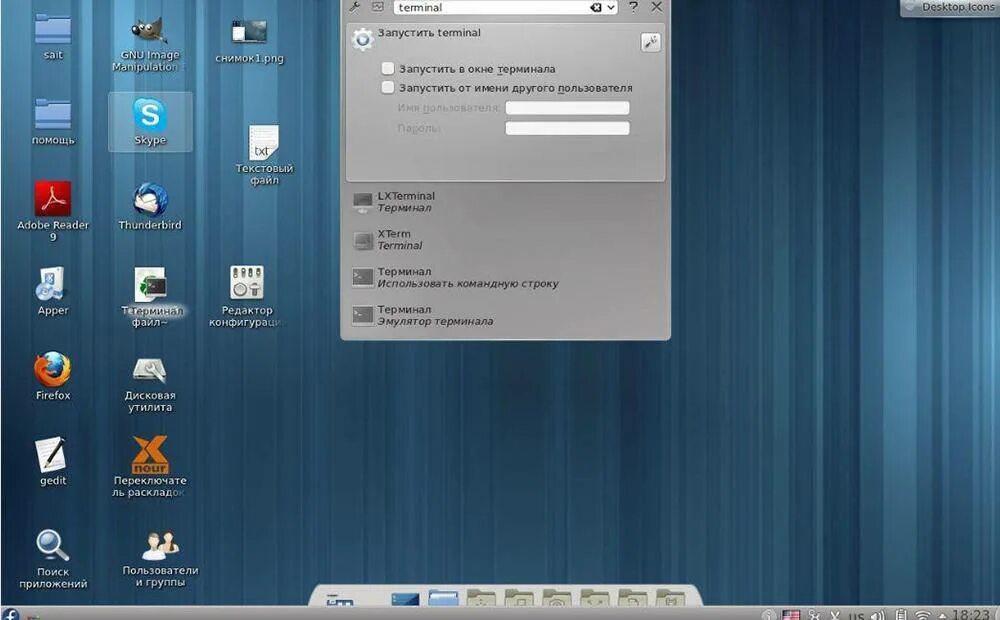The height and width of the screenshot is (620, 1000).
Task: Enable Запустить в окне терминала checkbox
Action: click(x=388, y=68)
